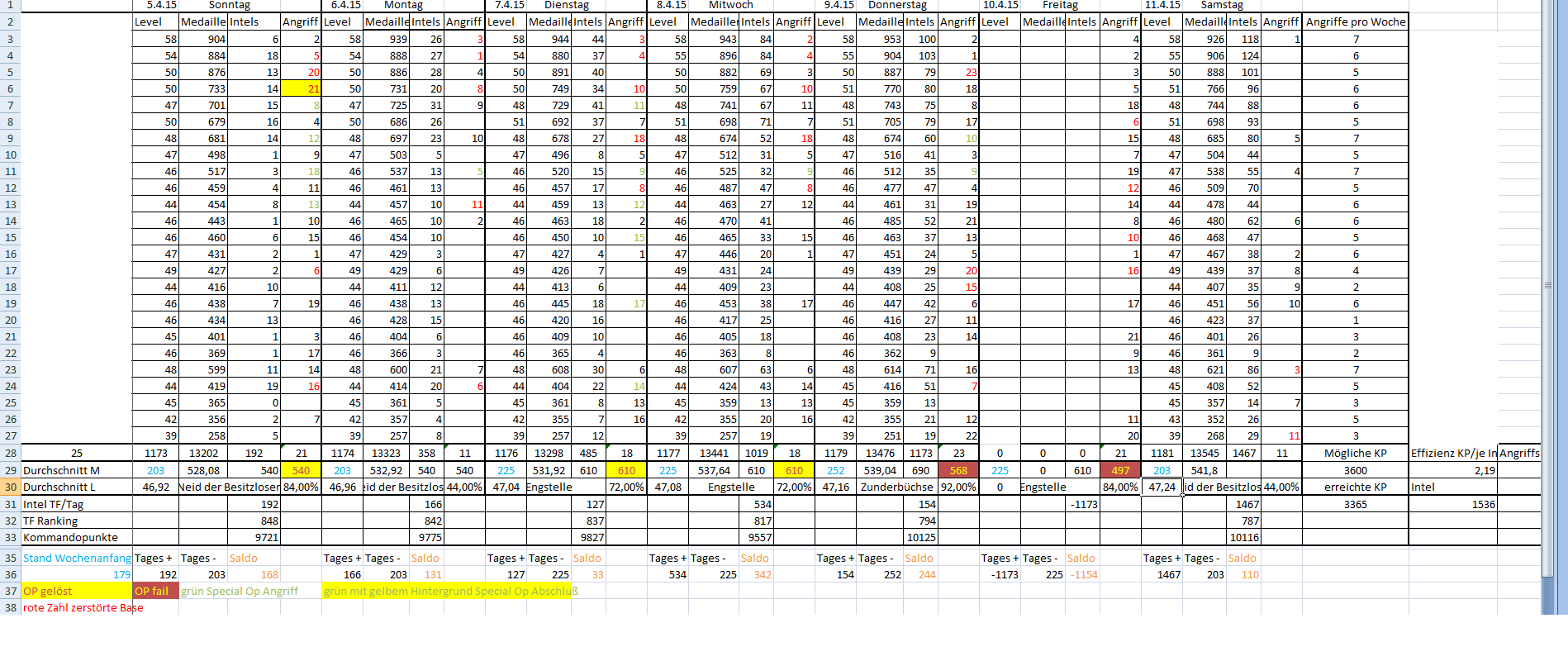Viewport: 1568px width, 661px height.
Task: Click the "erreichte KP" cell
Action: (x=1355, y=487)
